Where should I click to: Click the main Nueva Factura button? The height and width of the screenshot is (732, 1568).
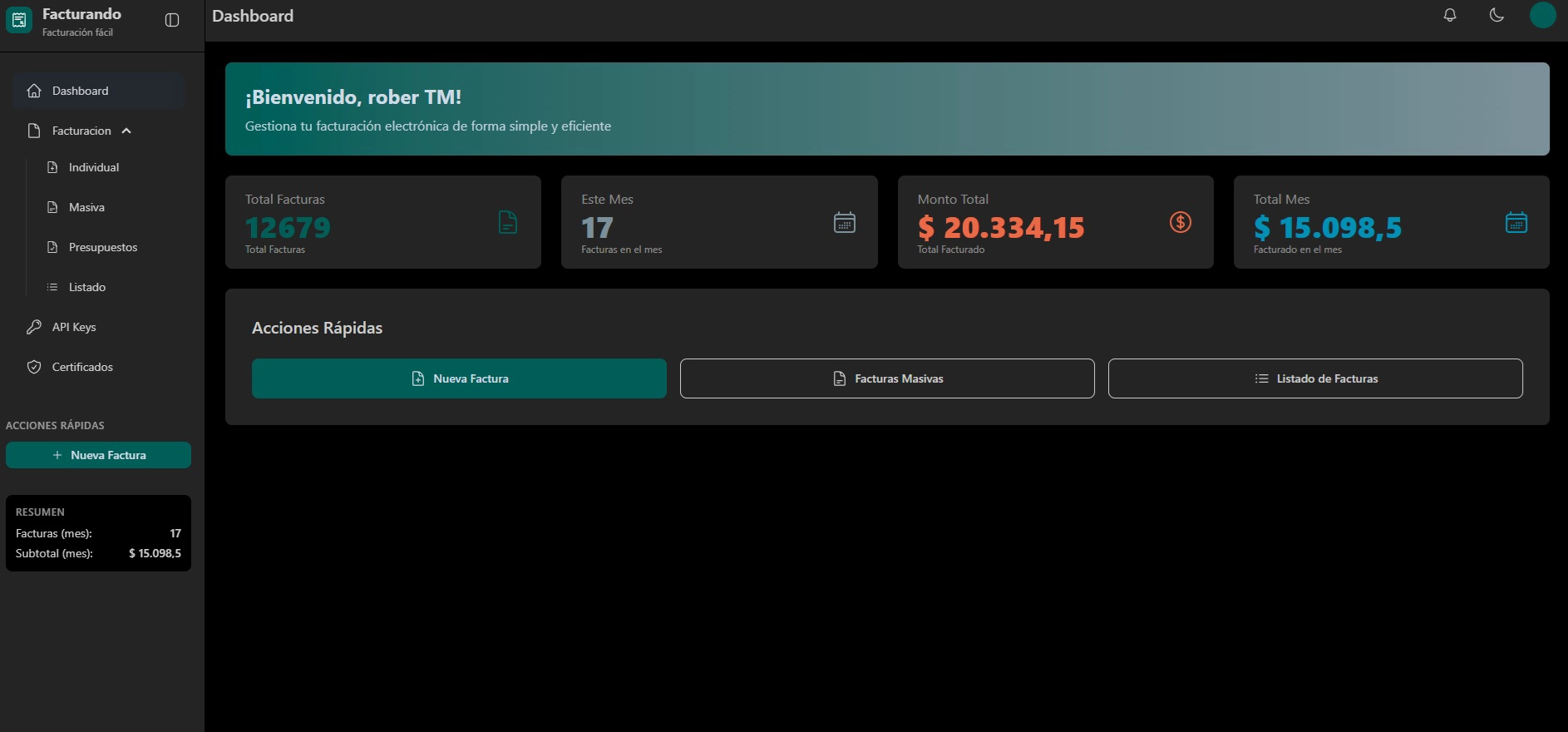pos(459,378)
